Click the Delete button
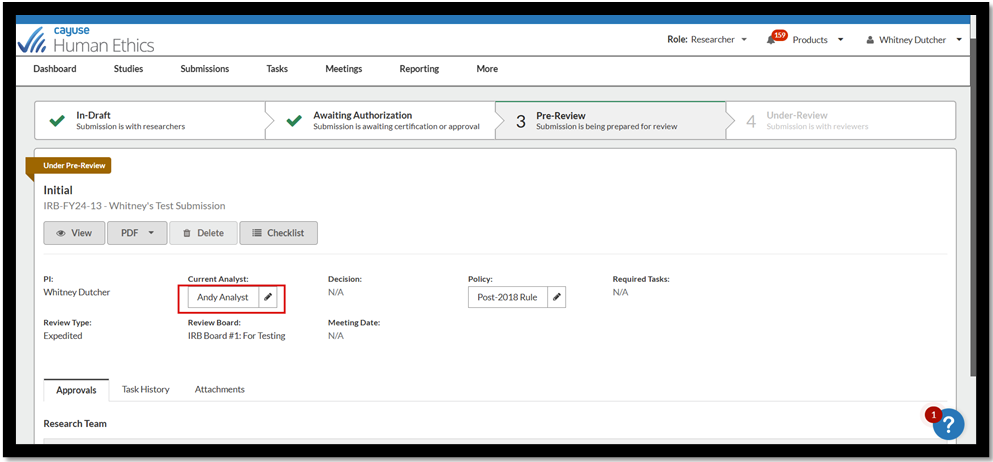This screenshot has width=993, height=462. [x=203, y=233]
